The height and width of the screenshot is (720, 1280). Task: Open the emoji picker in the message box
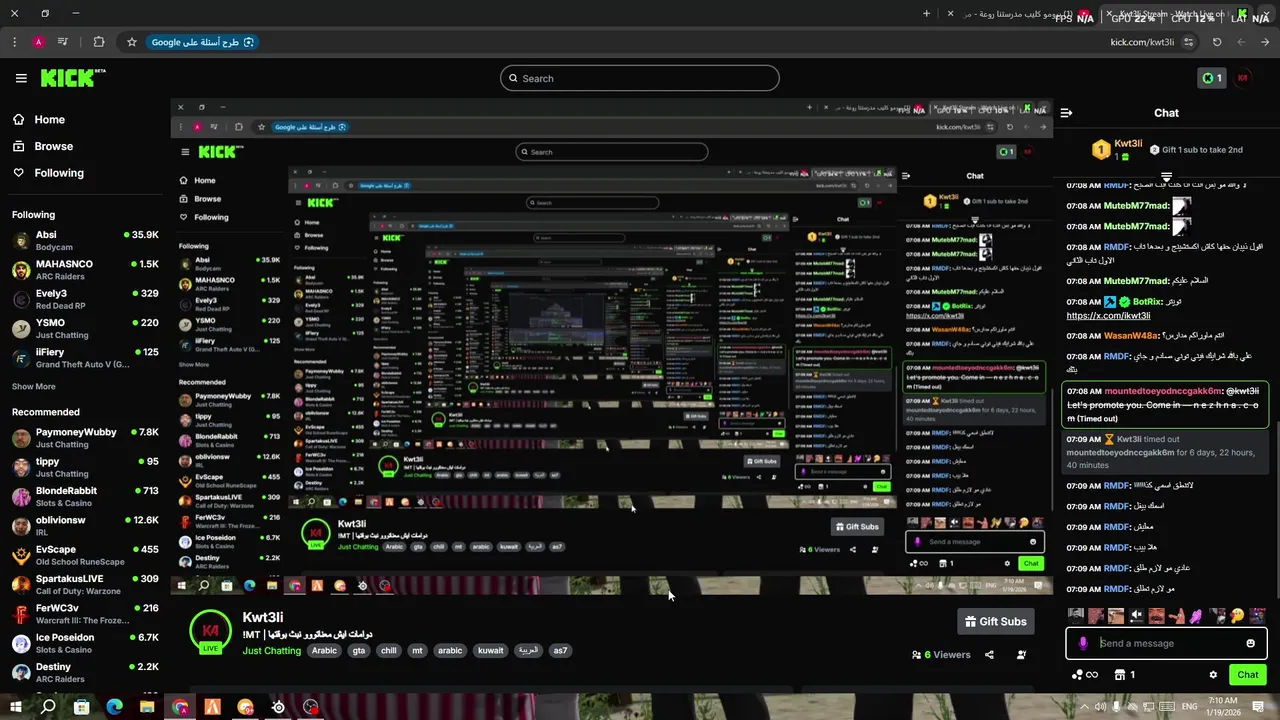(x=1250, y=643)
